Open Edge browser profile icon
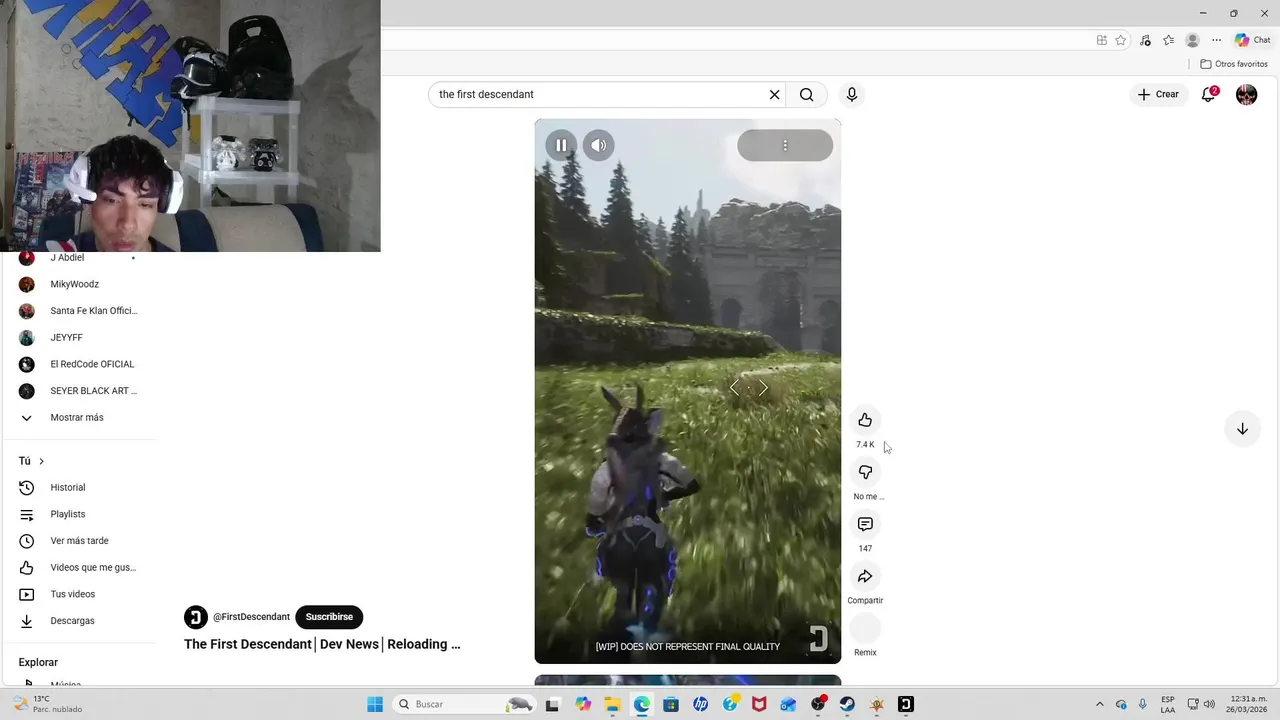1280x720 pixels. pos(1192,40)
